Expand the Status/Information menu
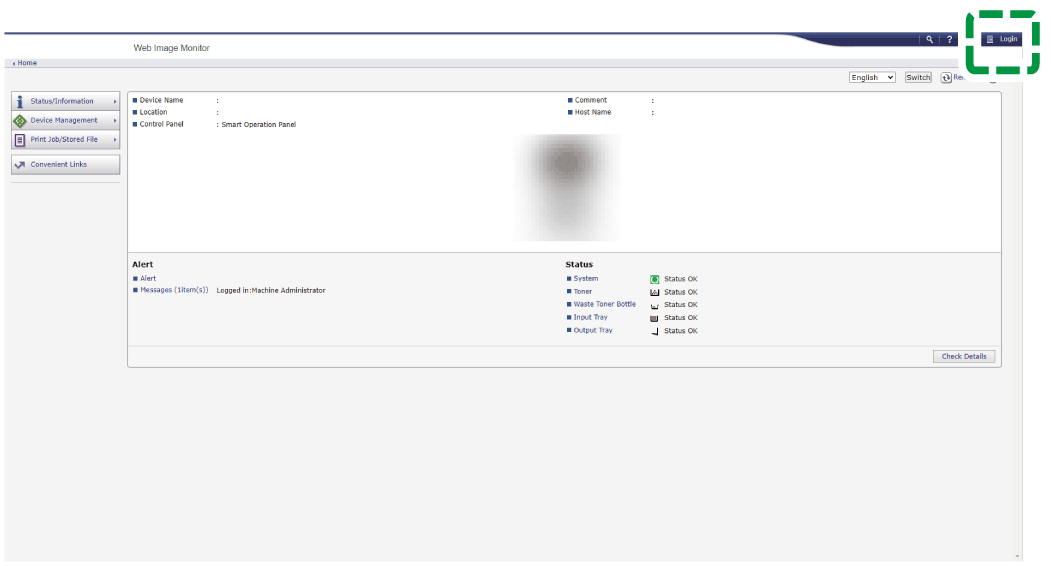 click(x=65, y=101)
